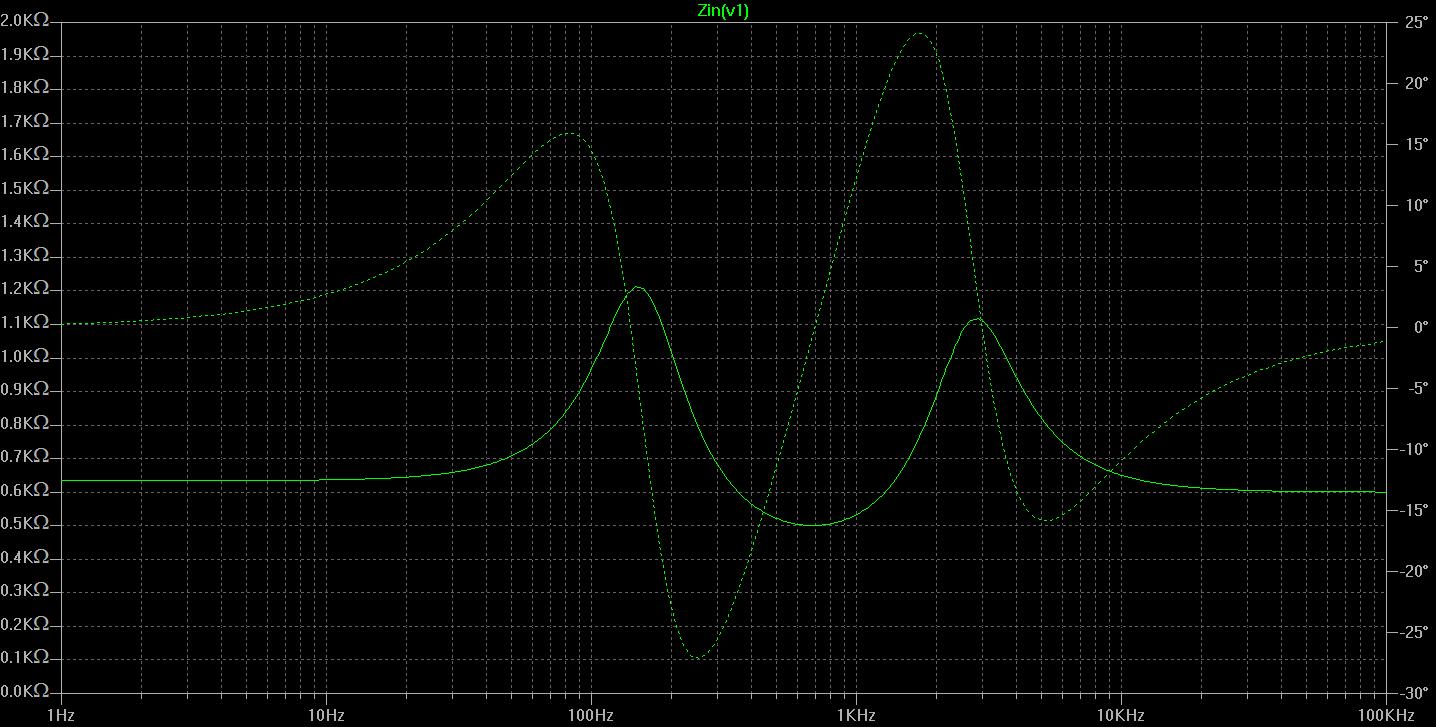Click the 1.3KΩ left axis label
The width and height of the screenshot is (1436, 727).
point(25,256)
